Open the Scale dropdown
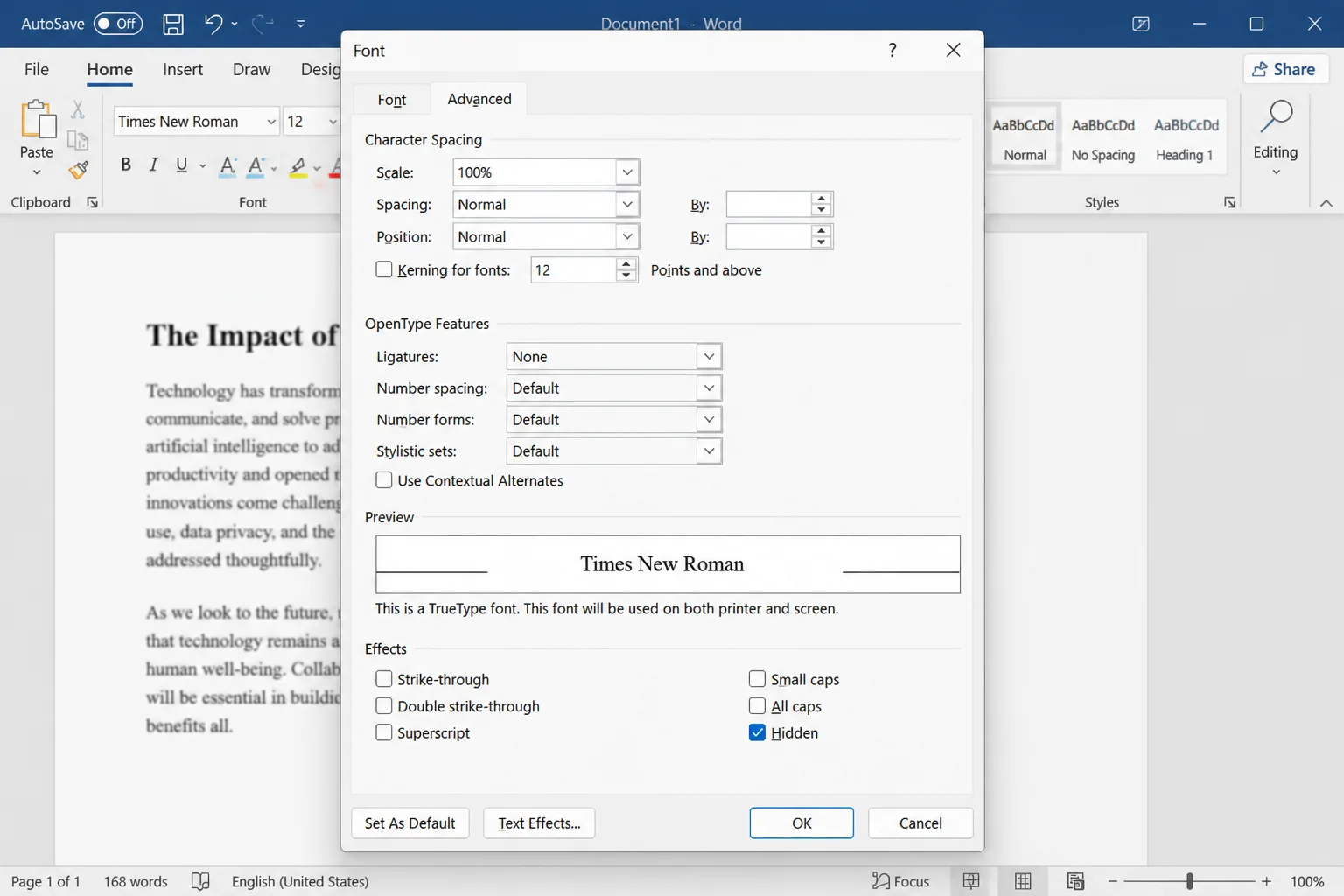This screenshot has width=1344, height=896. 627,172
